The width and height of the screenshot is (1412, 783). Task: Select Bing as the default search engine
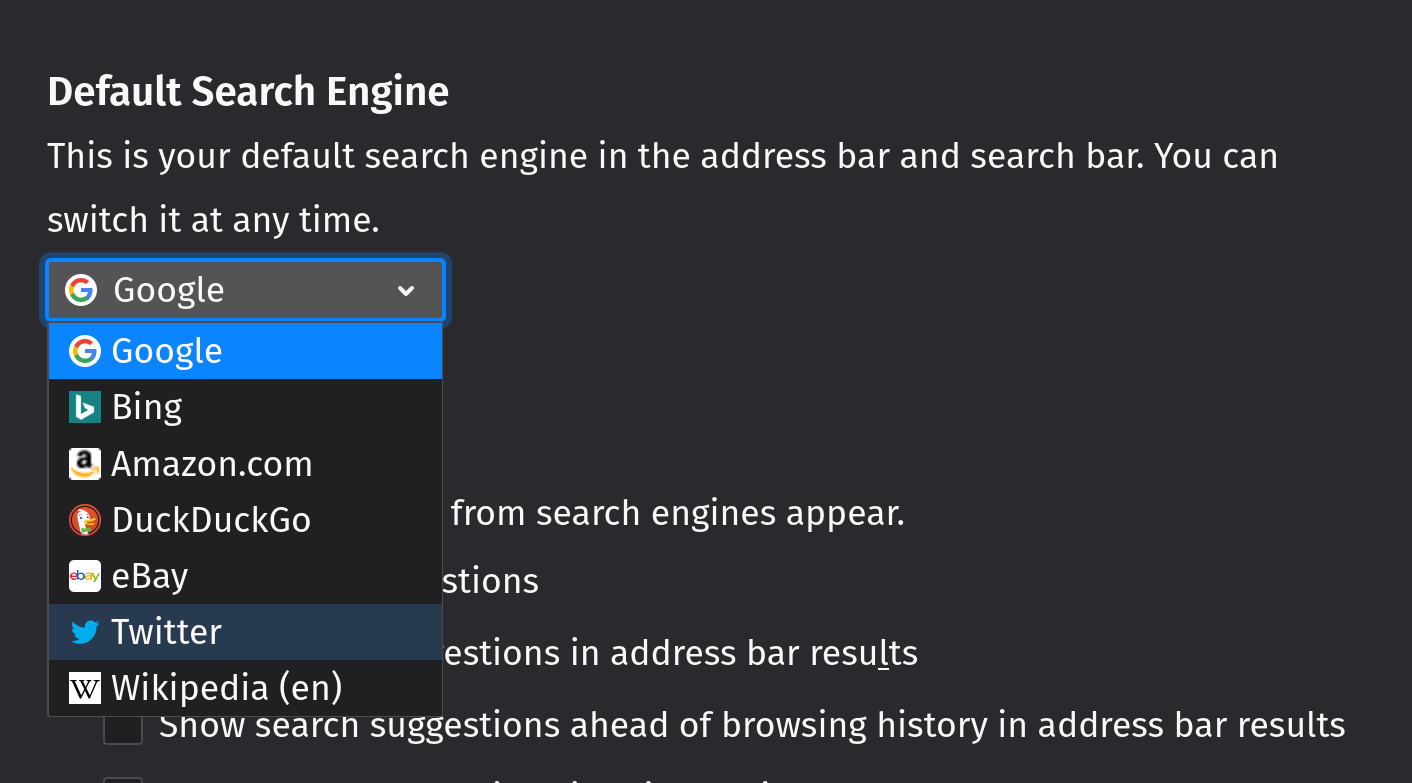(147, 407)
